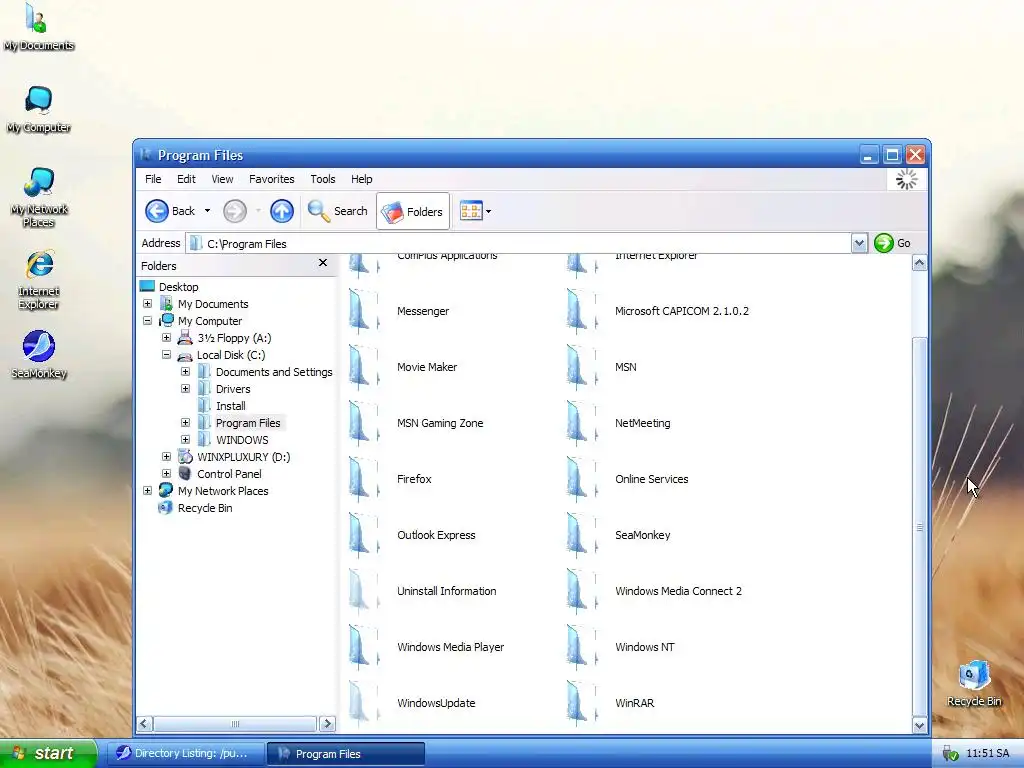Open the Views dropdown arrow
Viewport: 1024px width, 768px height.
coord(488,212)
